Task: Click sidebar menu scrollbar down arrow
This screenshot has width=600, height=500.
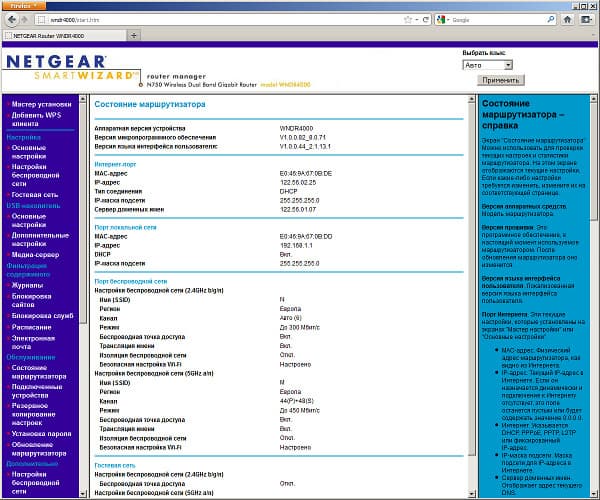Action: click(83, 493)
